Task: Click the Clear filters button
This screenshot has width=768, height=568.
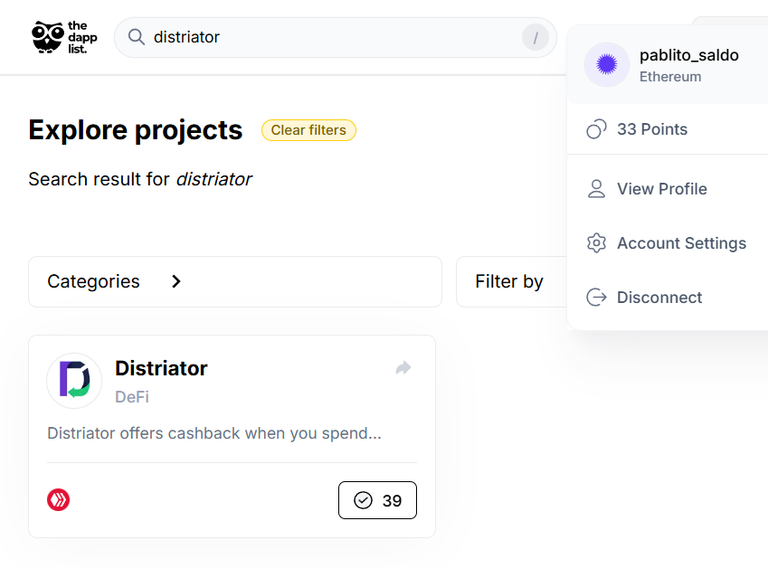Action: point(309,130)
